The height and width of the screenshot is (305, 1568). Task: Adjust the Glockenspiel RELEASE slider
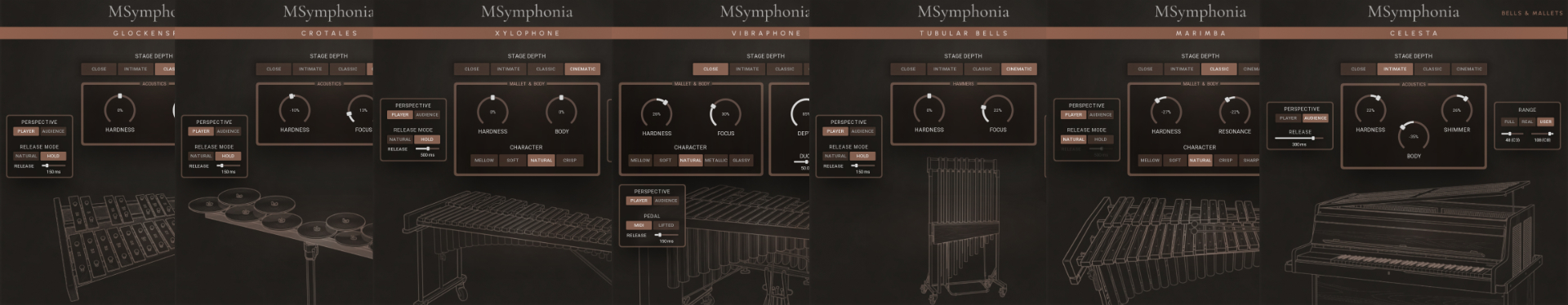click(x=53, y=166)
